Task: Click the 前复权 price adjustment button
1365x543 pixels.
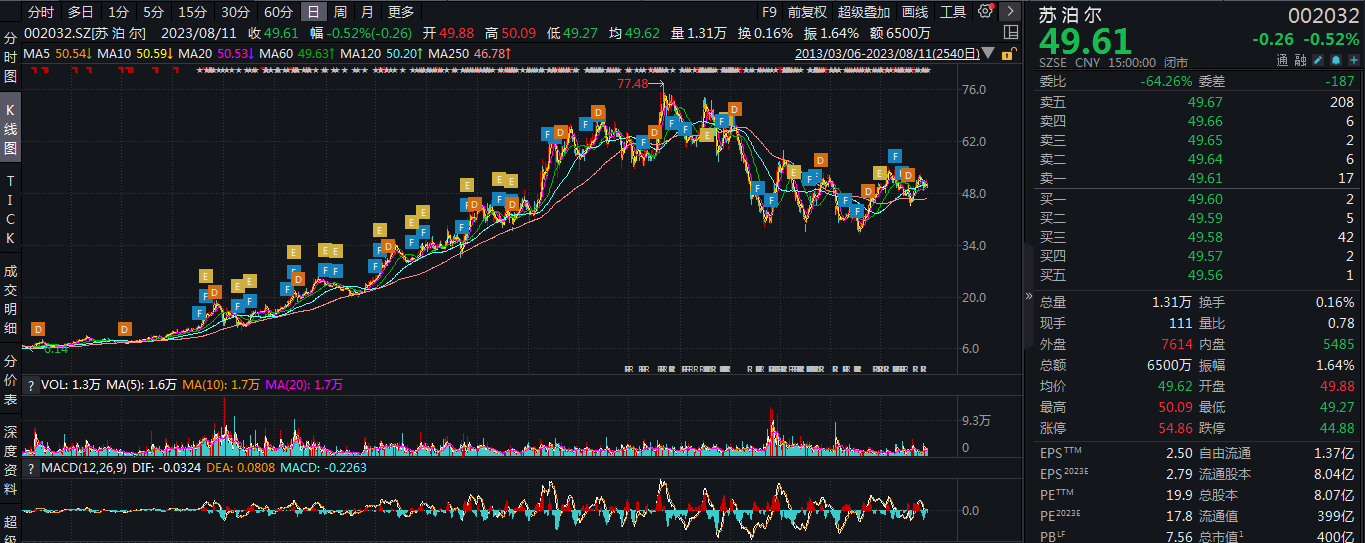Action: pyautogui.click(x=807, y=12)
